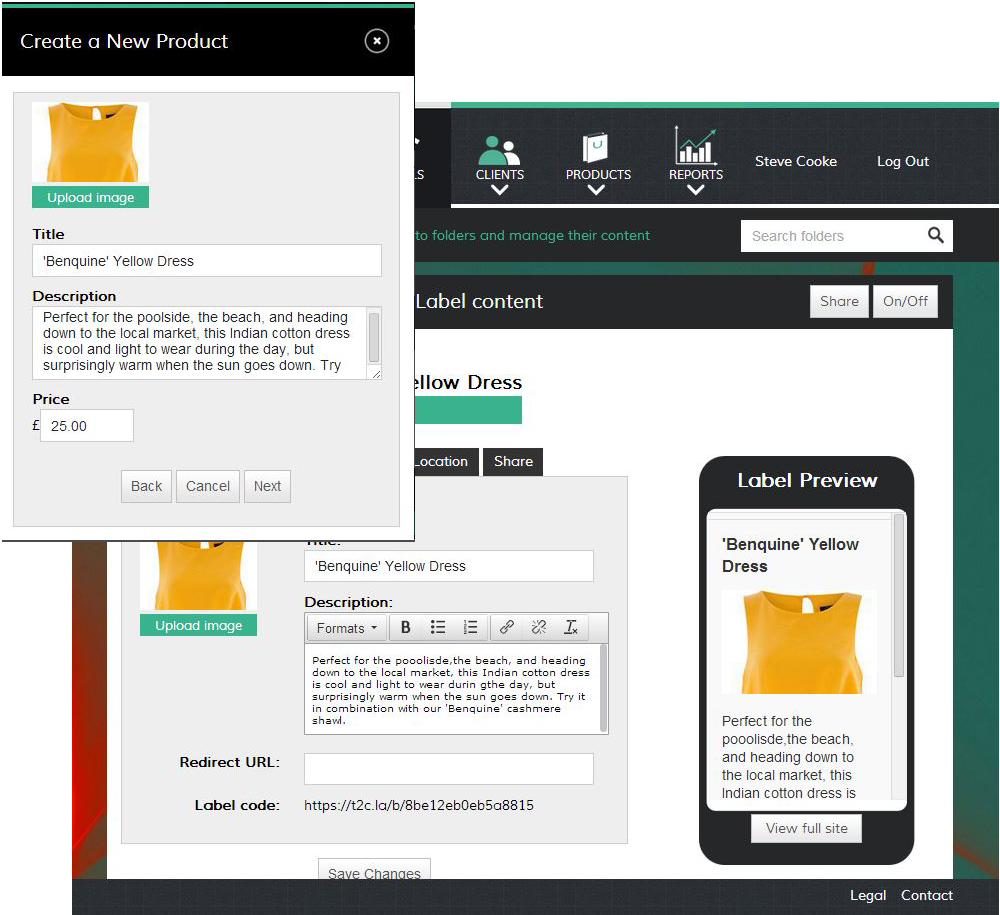Click the Products shopping bag icon
This screenshot has height=915, width=1000.
597,148
